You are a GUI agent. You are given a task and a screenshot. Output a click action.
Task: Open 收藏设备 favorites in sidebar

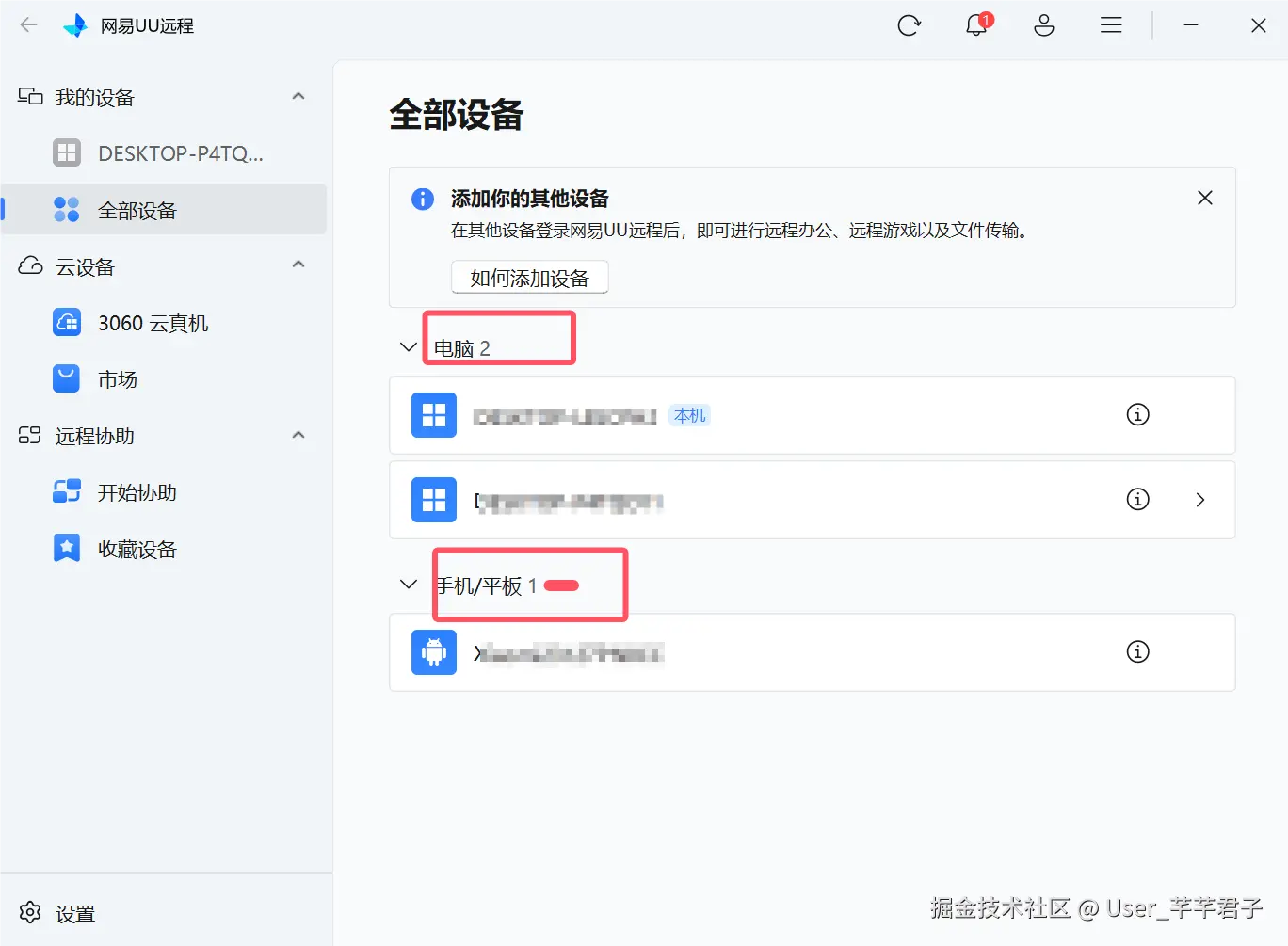137,549
